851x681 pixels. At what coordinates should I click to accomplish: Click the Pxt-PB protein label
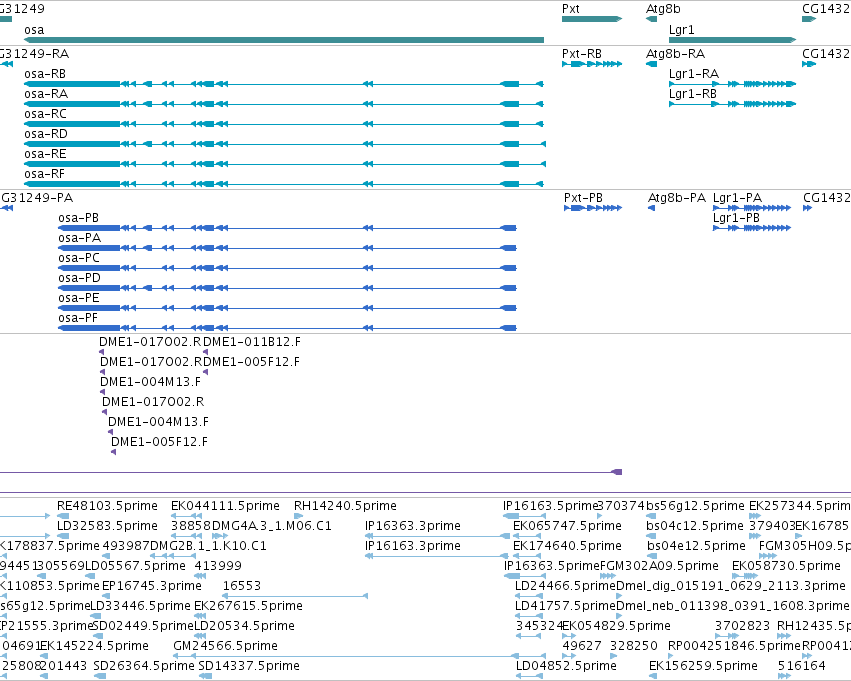(583, 198)
